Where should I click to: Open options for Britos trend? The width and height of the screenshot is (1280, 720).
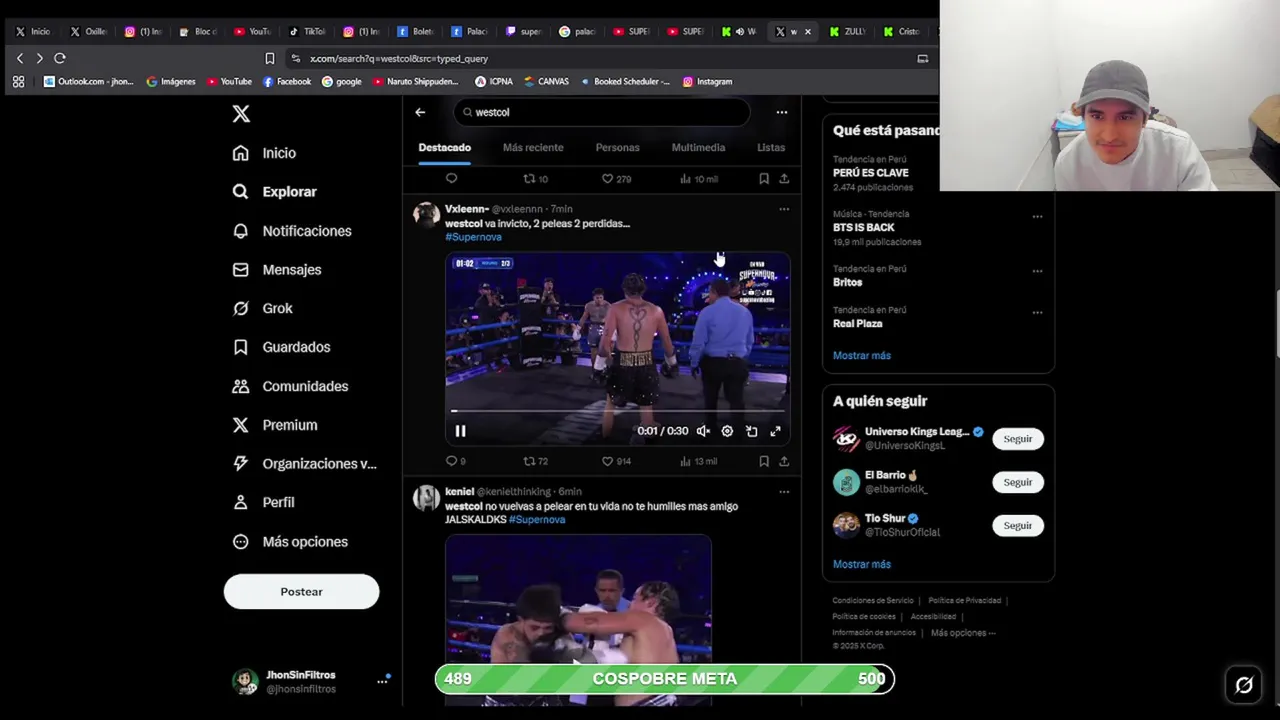pos(1037,271)
